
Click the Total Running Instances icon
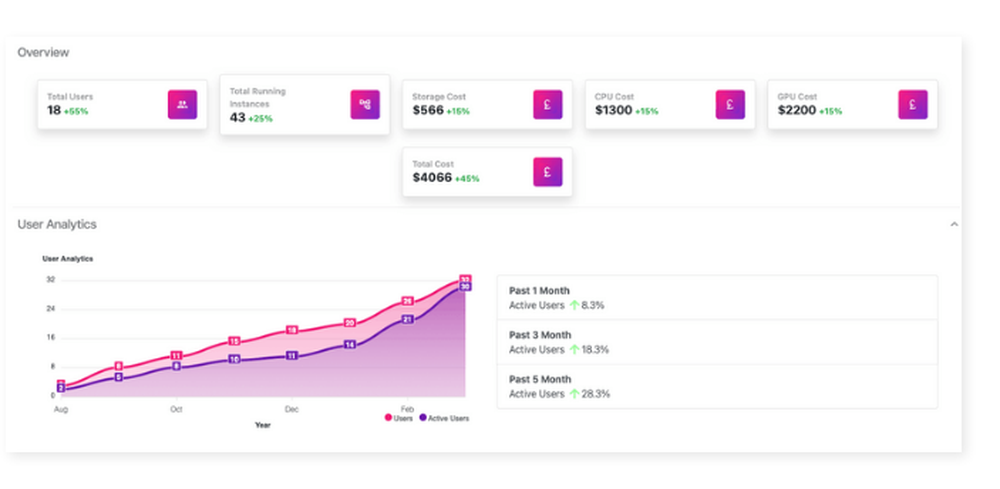pyautogui.click(x=365, y=105)
